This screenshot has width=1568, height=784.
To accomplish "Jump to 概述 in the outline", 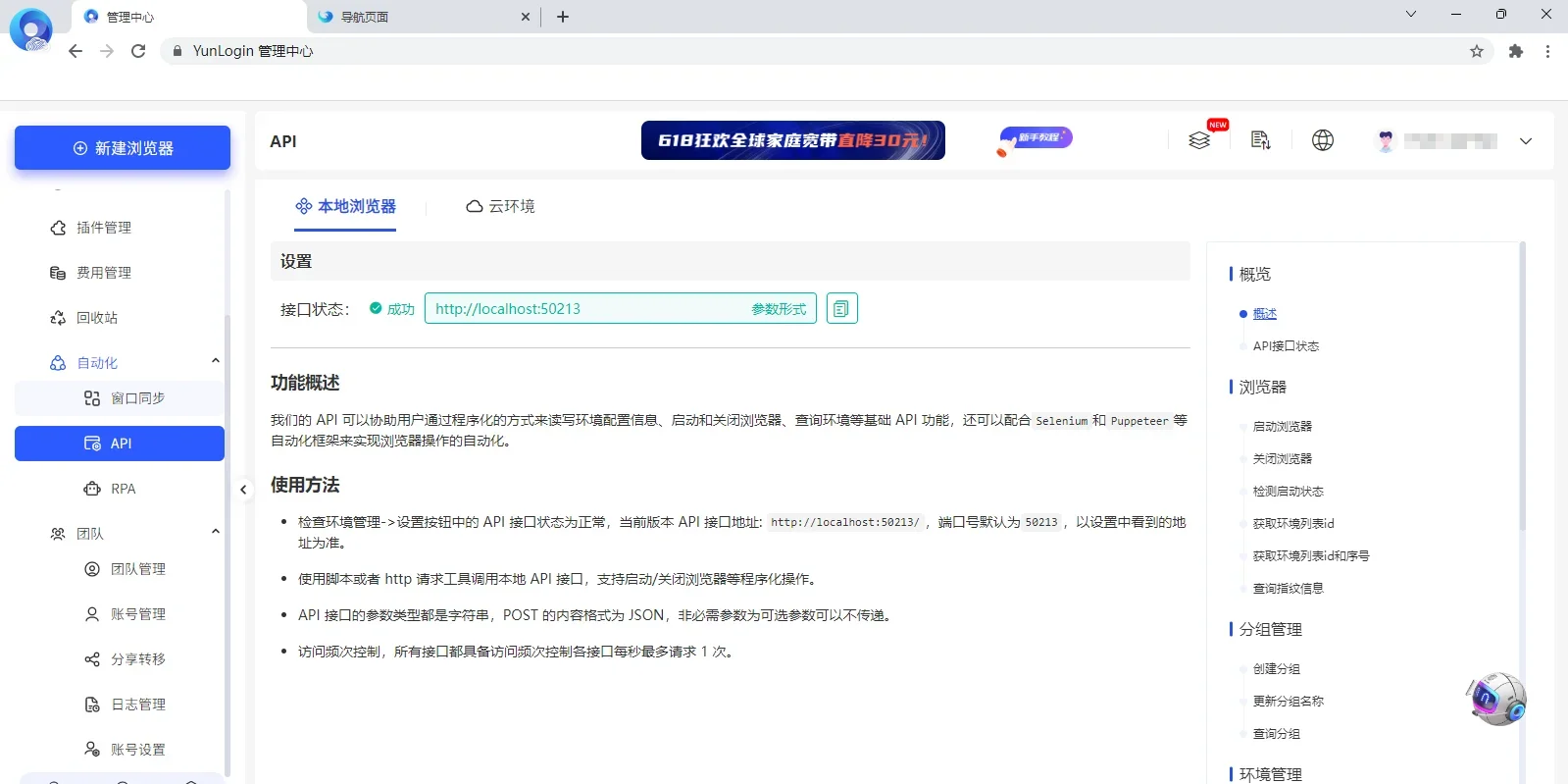I will click(x=1265, y=314).
